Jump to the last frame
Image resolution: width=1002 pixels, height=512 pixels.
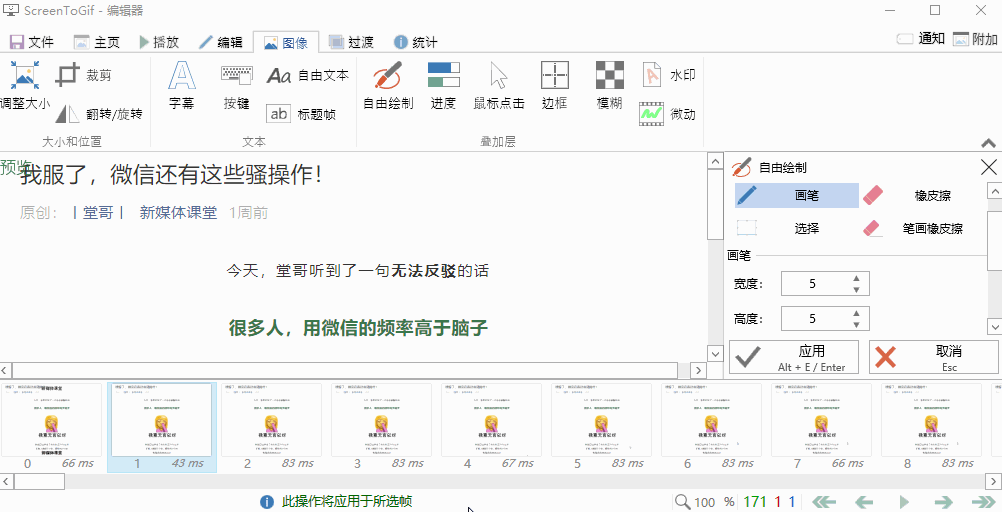(x=983, y=502)
